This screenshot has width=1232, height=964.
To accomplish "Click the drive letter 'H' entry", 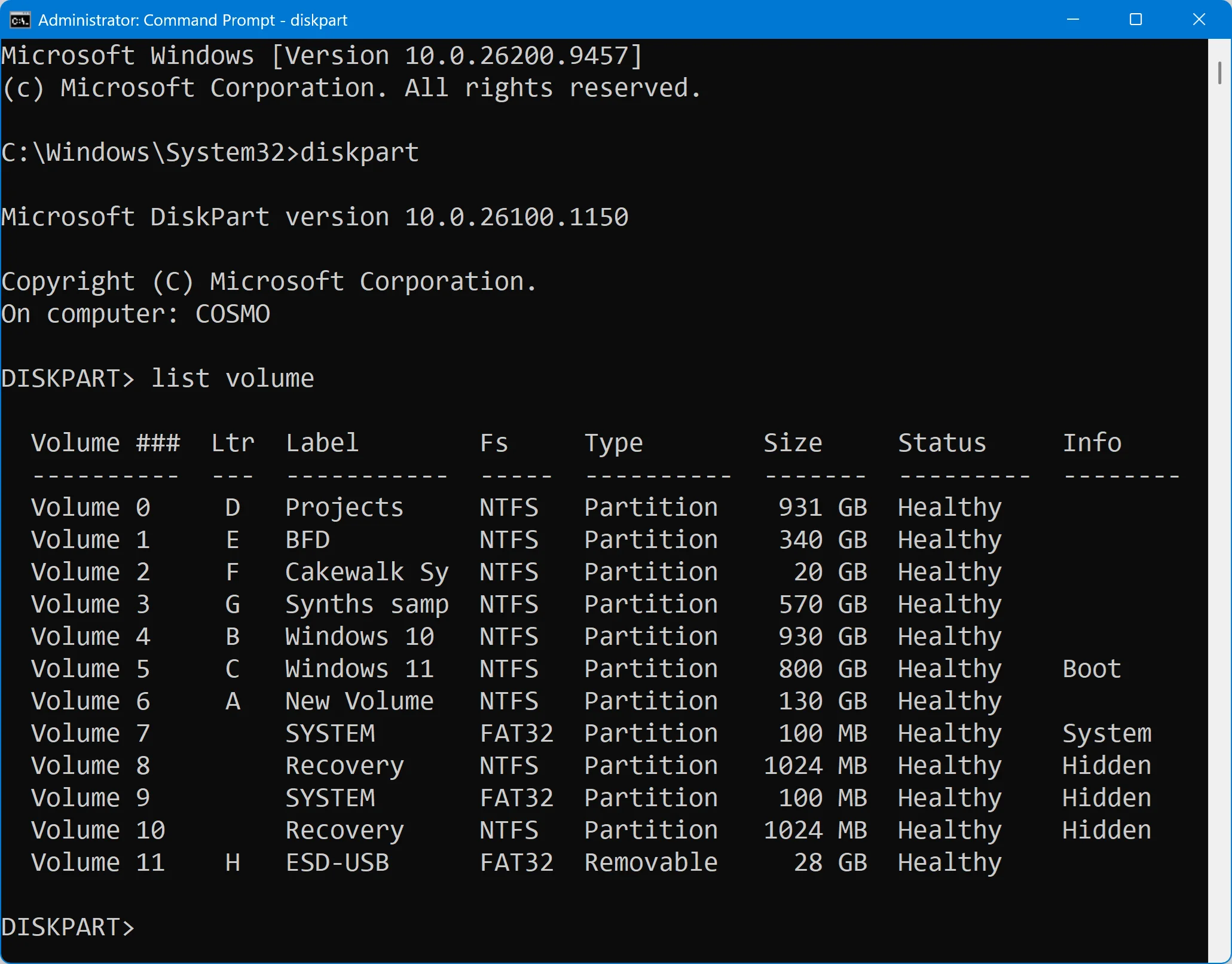I will pyautogui.click(x=233, y=862).
